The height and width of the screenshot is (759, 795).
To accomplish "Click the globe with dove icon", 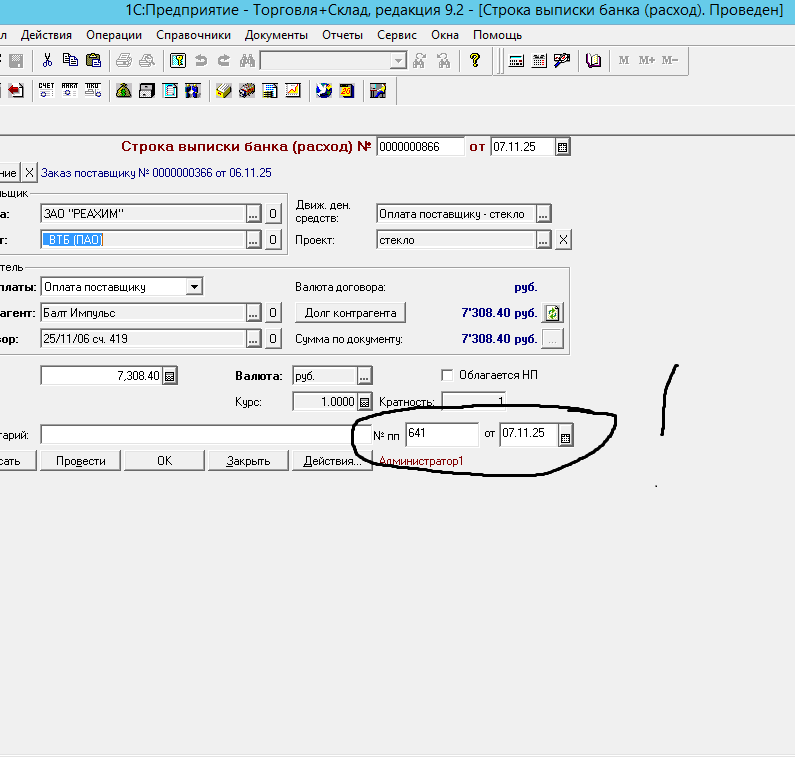I will tap(323, 91).
